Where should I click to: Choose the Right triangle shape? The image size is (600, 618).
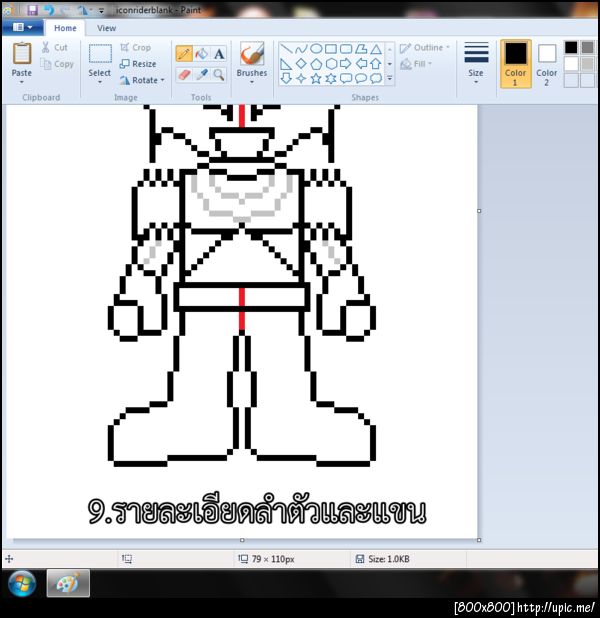click(286, 63)
